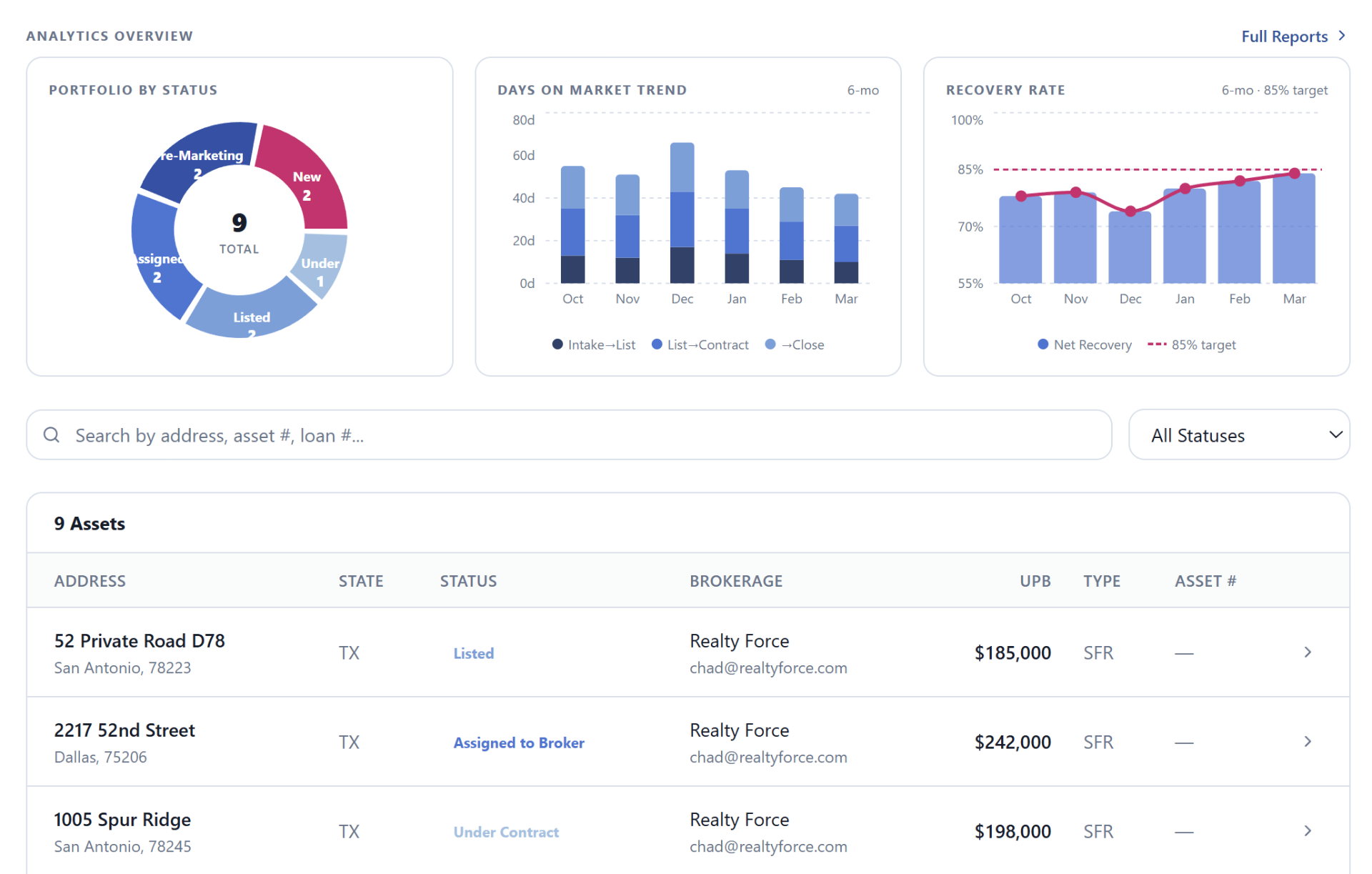
Task: Open row chevron for 52 Private Road D78
Action: pyautogui.click(x=1308, y=652)
